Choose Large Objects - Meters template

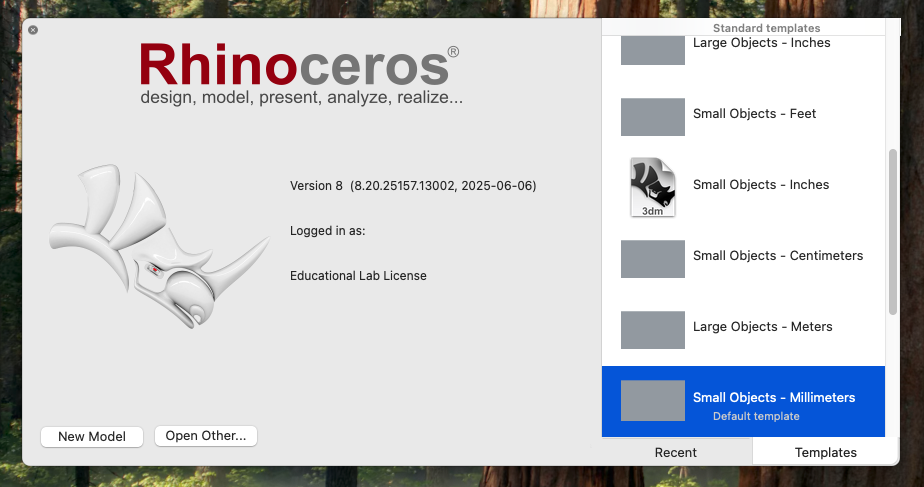click(743, 330)
